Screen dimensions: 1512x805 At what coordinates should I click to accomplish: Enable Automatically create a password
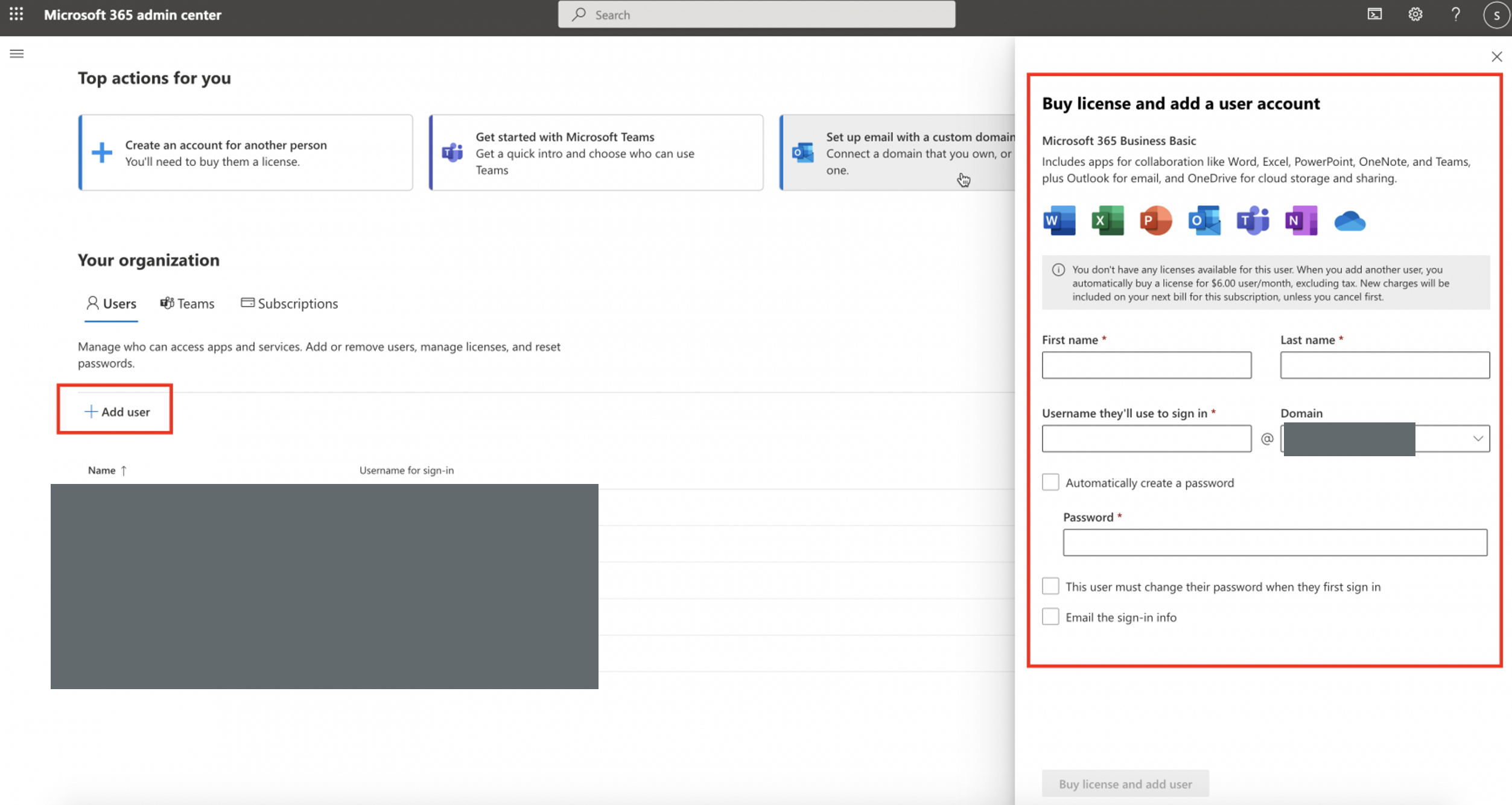(1050, 483)
